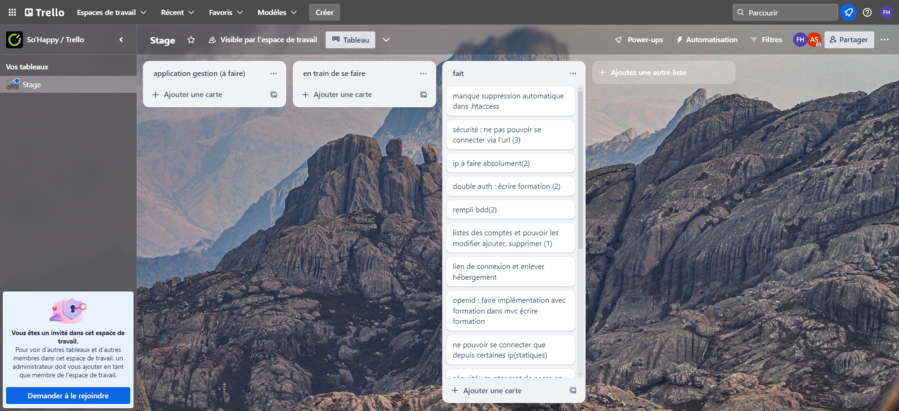Open the notifications rocket icon
This screenshot has width=899, height=411.
(849, 12)
